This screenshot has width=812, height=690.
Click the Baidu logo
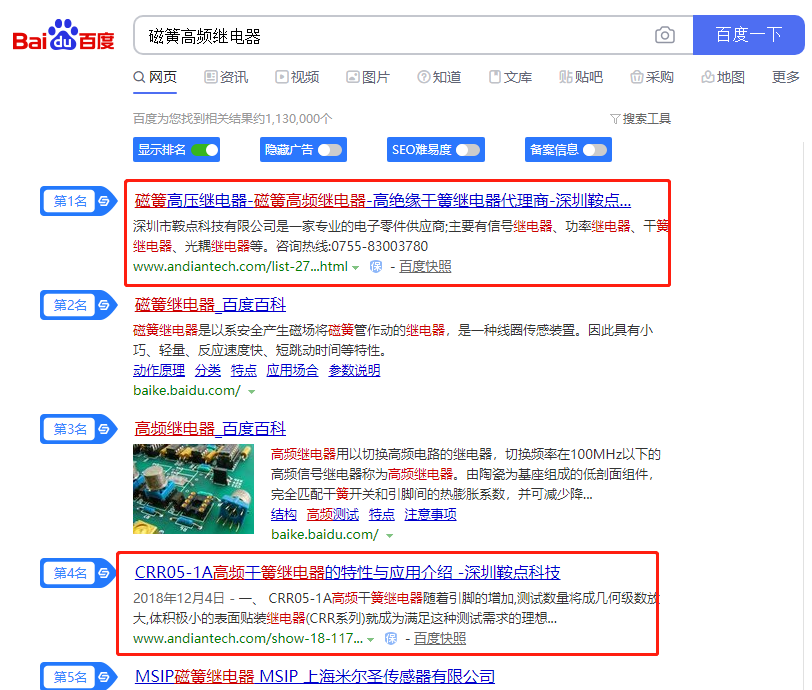coord(63,35)
